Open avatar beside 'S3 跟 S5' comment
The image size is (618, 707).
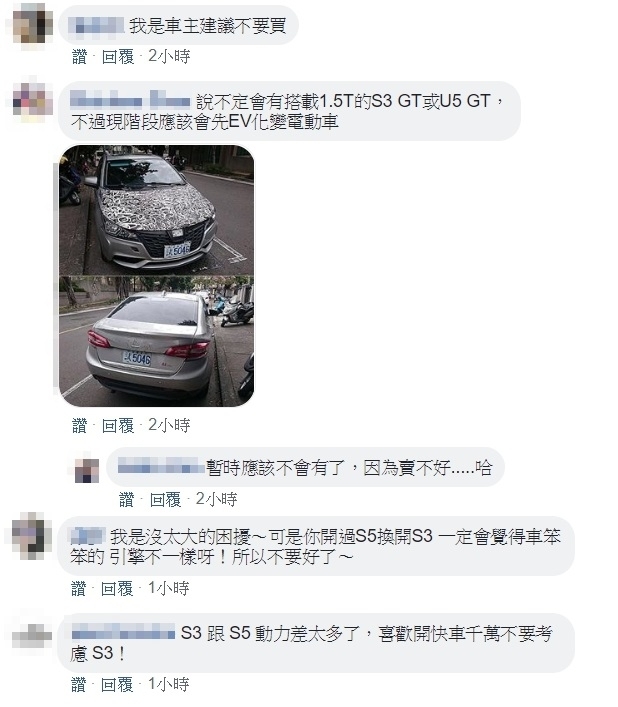pyautogui.click(x=31, y=635)
